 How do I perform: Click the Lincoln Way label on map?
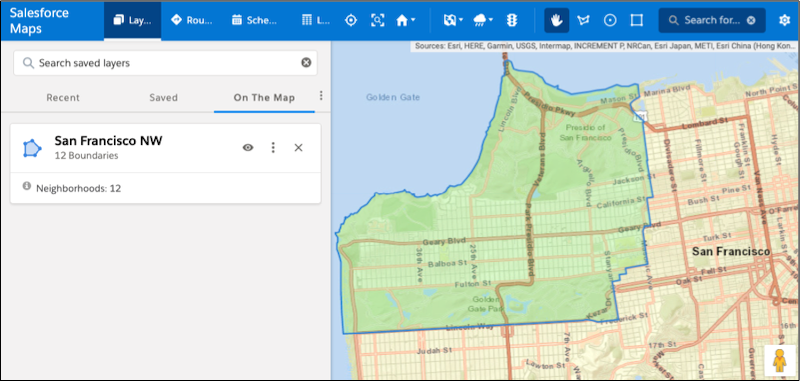coord(469,326)
